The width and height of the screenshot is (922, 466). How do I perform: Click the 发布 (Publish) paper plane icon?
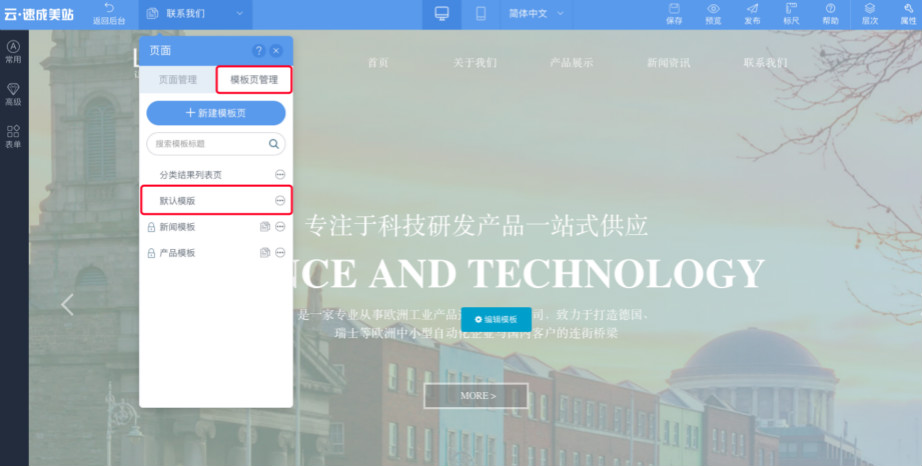point(752,9)
